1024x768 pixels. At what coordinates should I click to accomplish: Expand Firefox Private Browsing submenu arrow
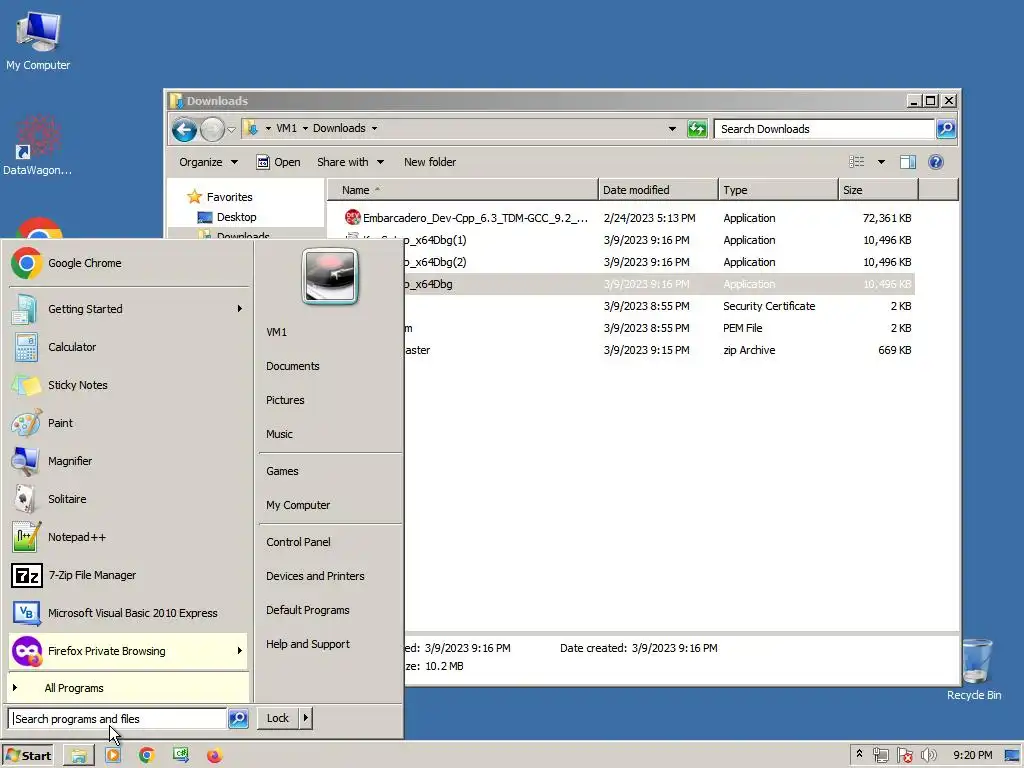(240, 651)
